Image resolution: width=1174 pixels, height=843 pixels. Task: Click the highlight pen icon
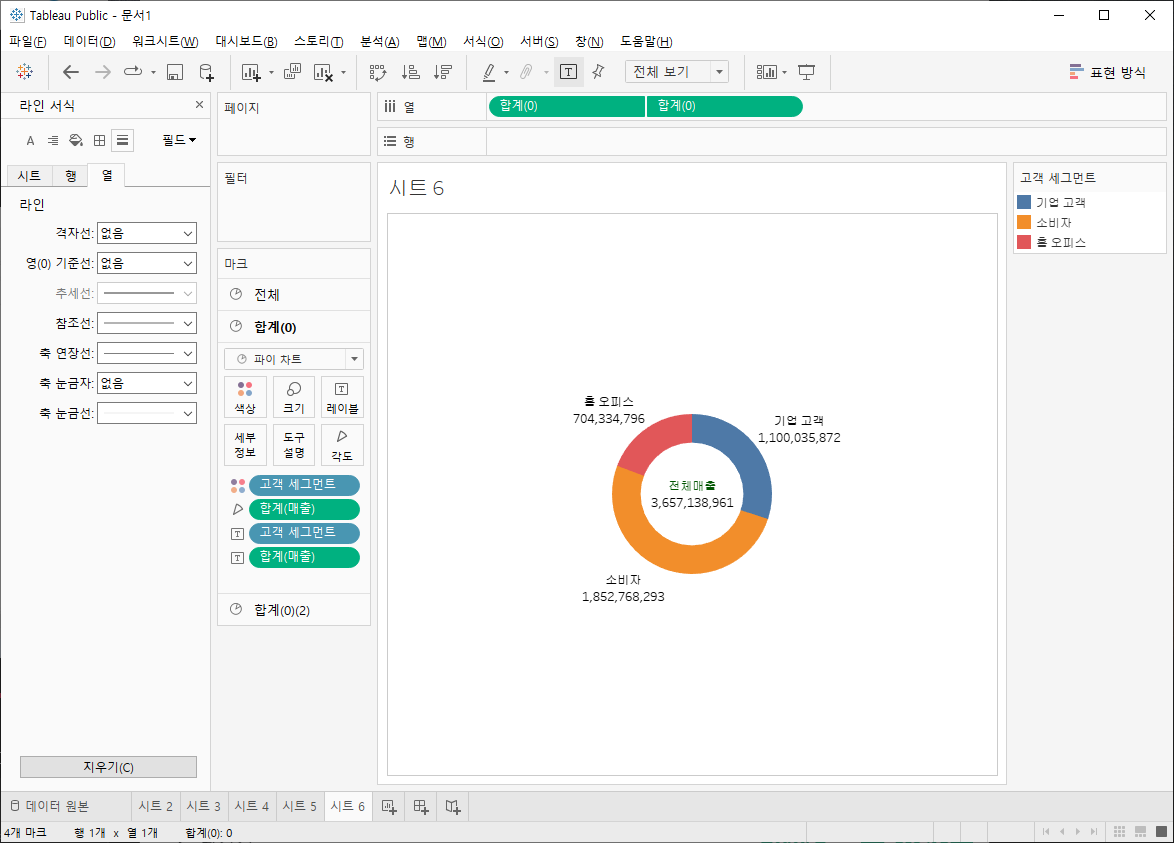(x=489, y=72)
